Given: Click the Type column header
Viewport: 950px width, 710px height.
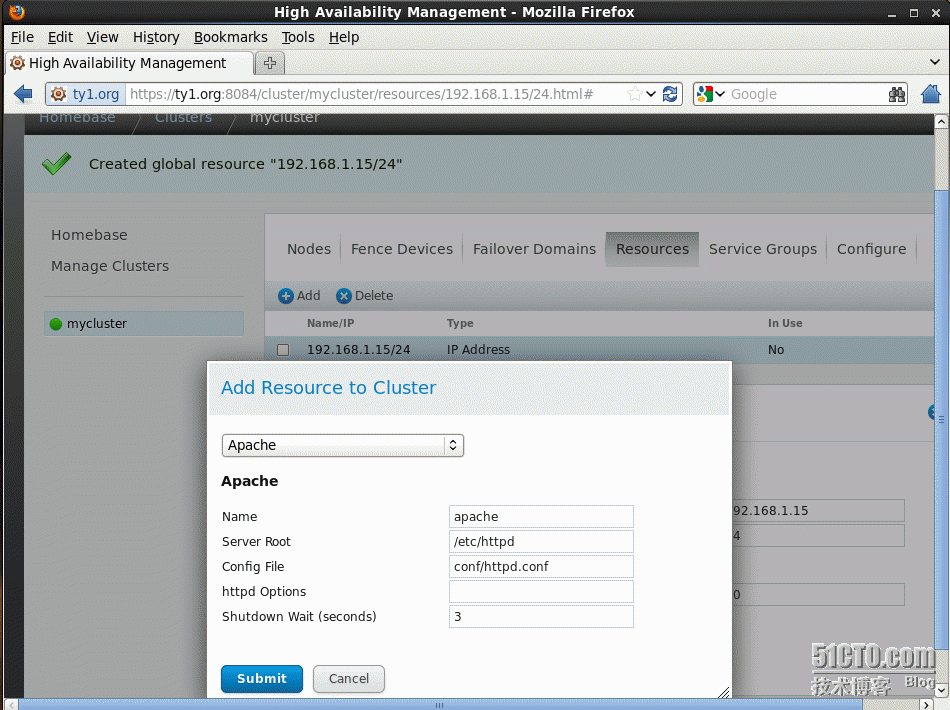Looking at the screenshot, I should point(460,323).
